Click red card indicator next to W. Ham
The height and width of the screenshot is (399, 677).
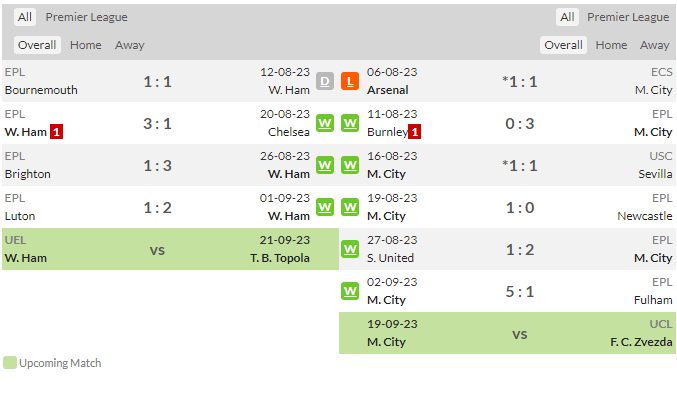[x=56, y=132]
